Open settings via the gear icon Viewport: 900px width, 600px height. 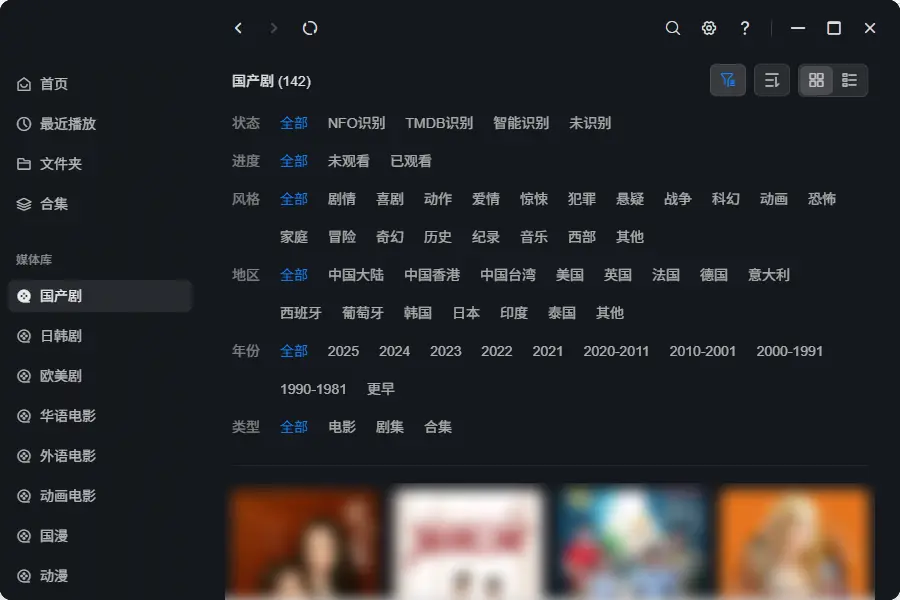coord(709,28)
